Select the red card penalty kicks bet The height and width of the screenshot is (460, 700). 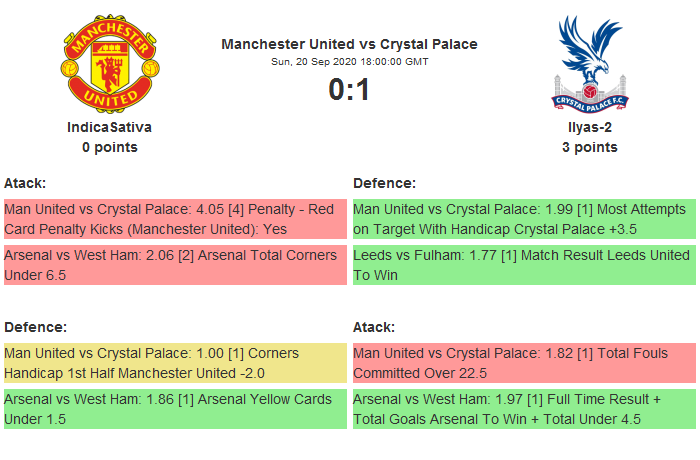click(x=175, y=220)
